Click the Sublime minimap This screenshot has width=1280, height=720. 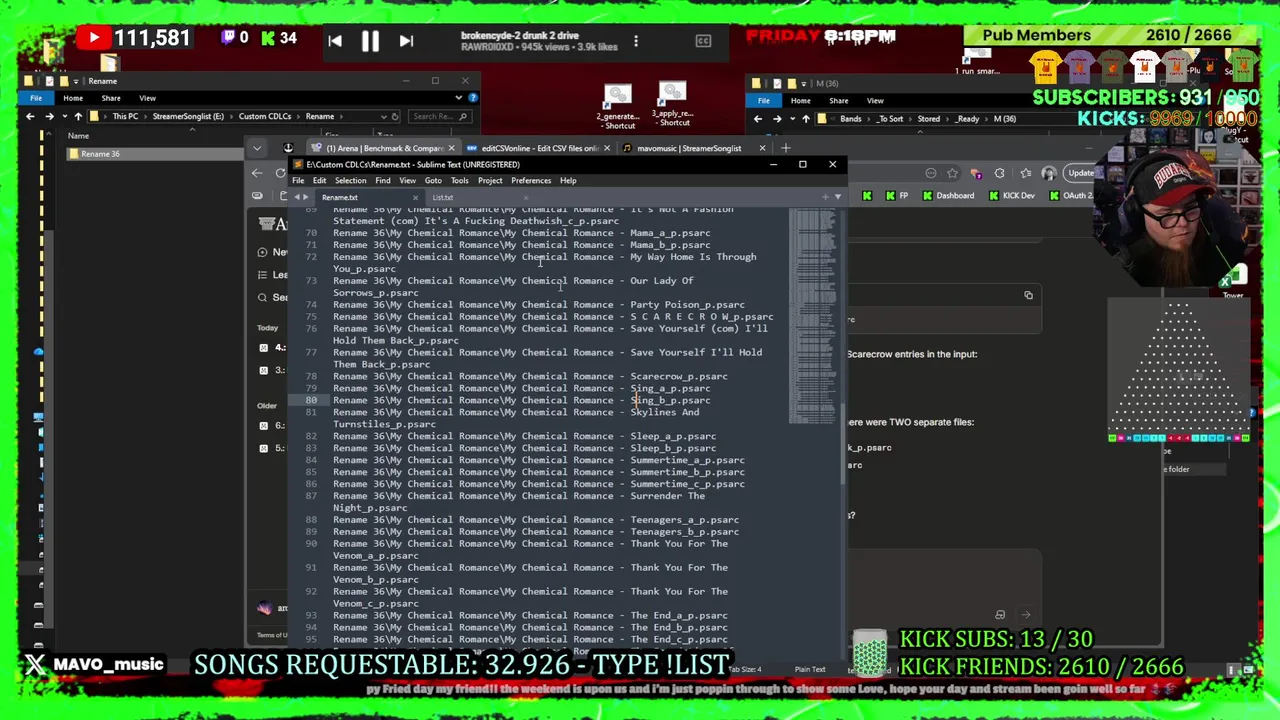tap(813, 315)
